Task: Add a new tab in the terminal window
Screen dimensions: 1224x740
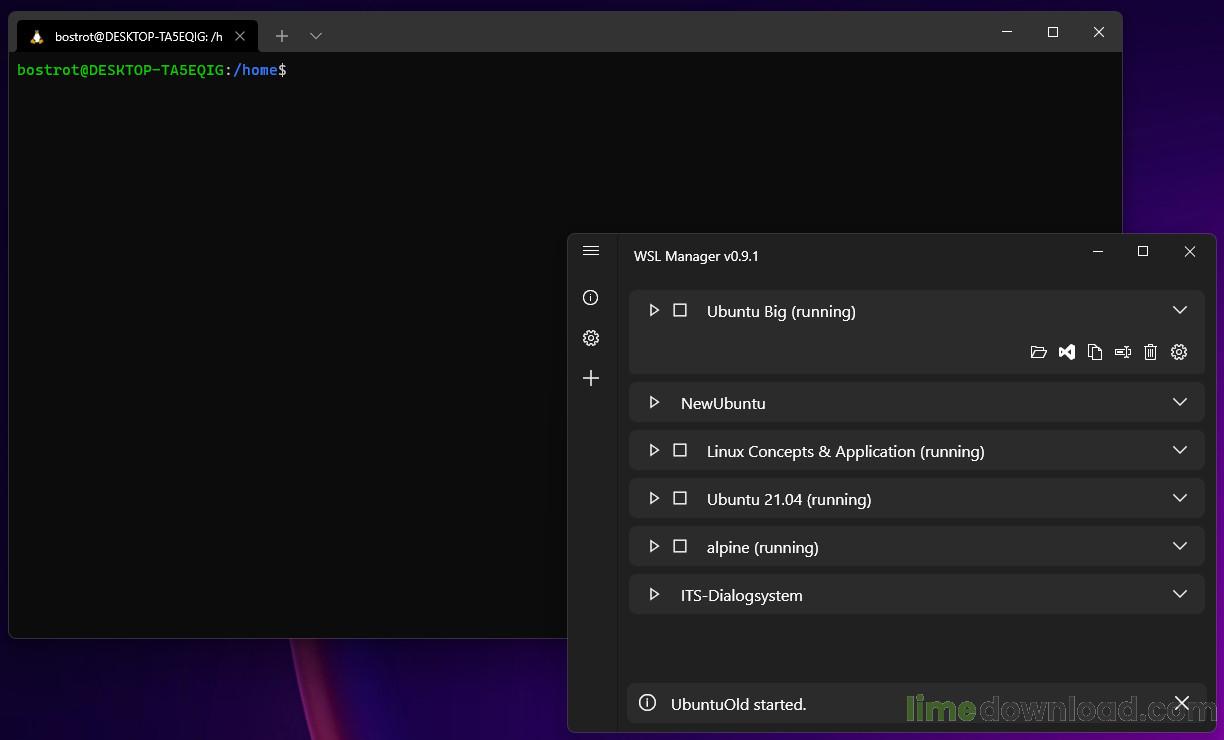Action: point(282,36)
